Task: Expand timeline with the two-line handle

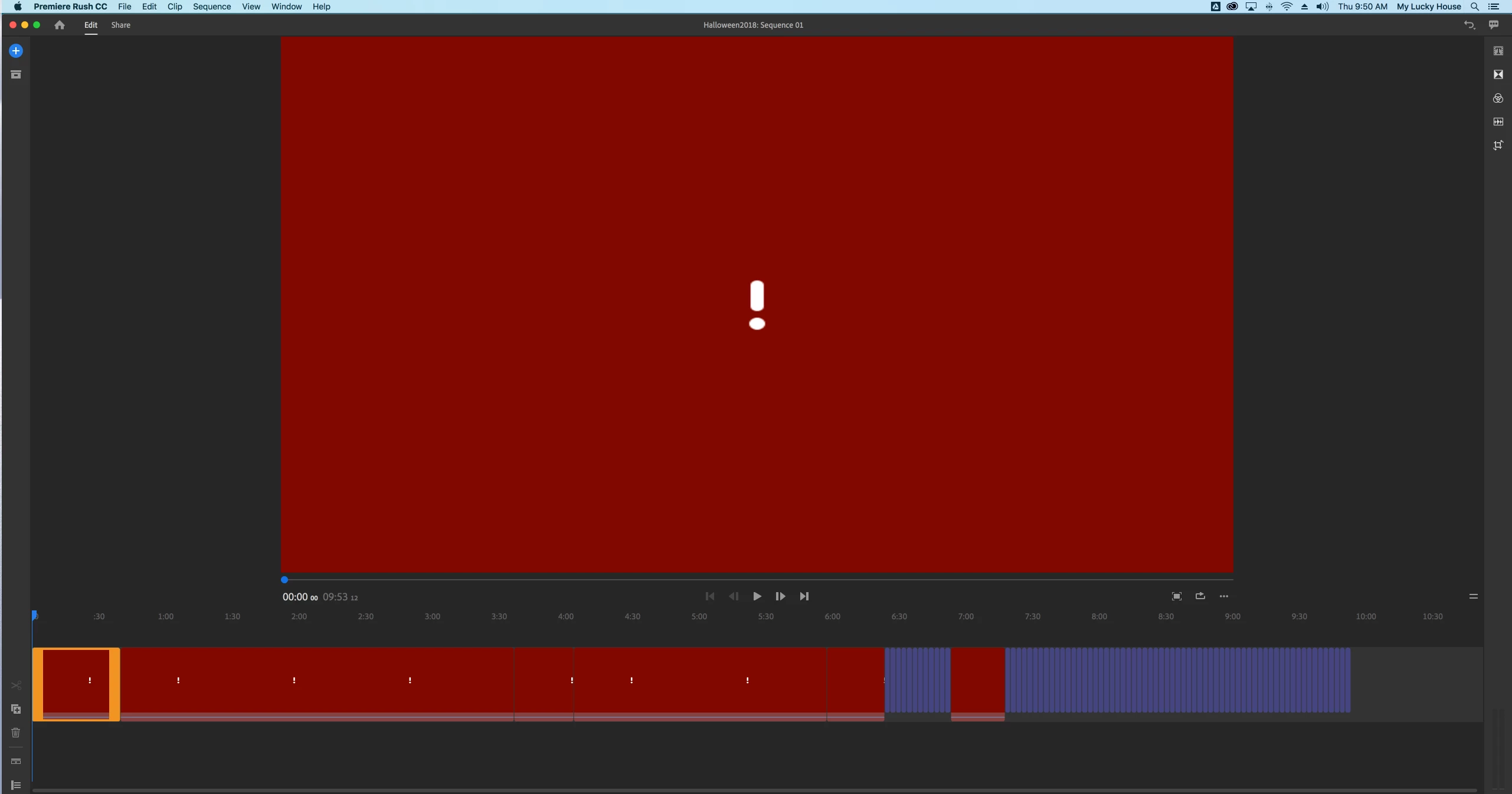Action: pos(1473,596)
